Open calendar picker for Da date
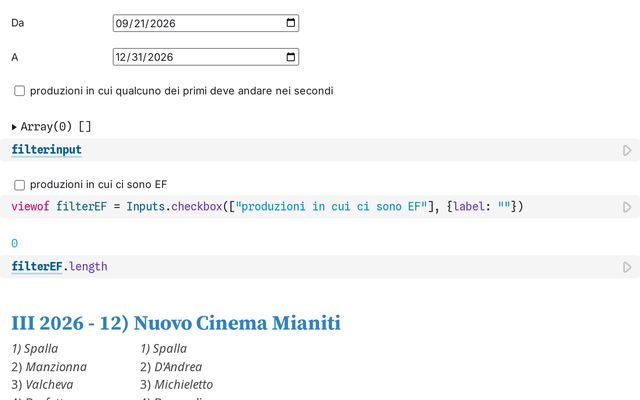 click(x=291, y=23)
